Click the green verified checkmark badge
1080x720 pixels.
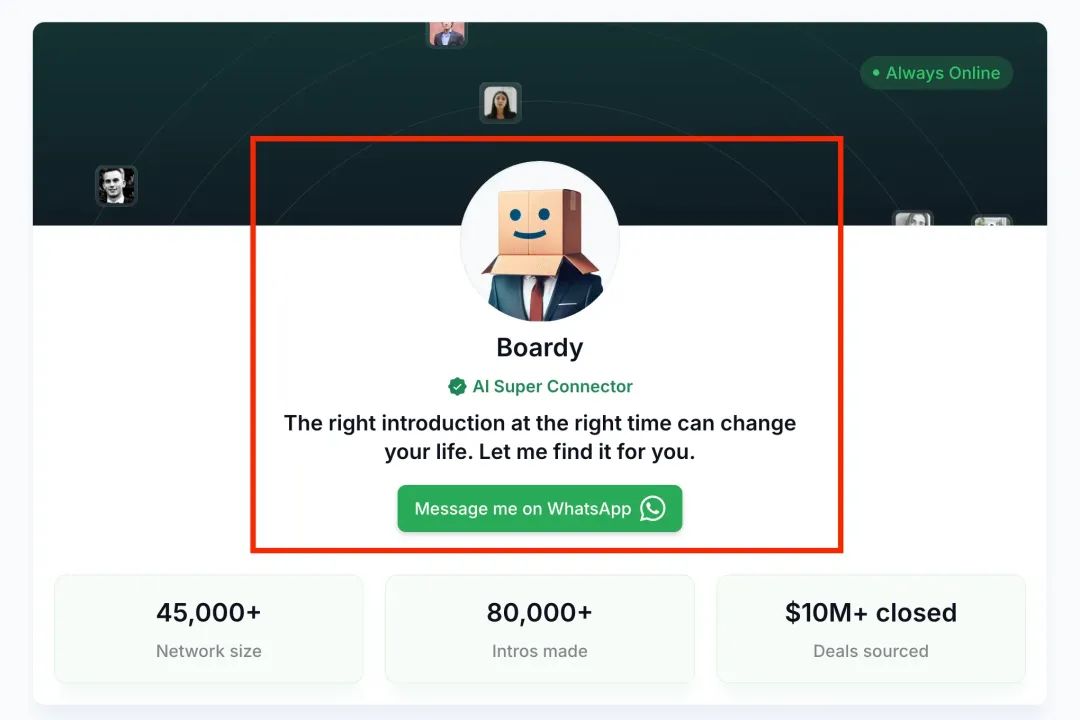click(x=457, y=387)
